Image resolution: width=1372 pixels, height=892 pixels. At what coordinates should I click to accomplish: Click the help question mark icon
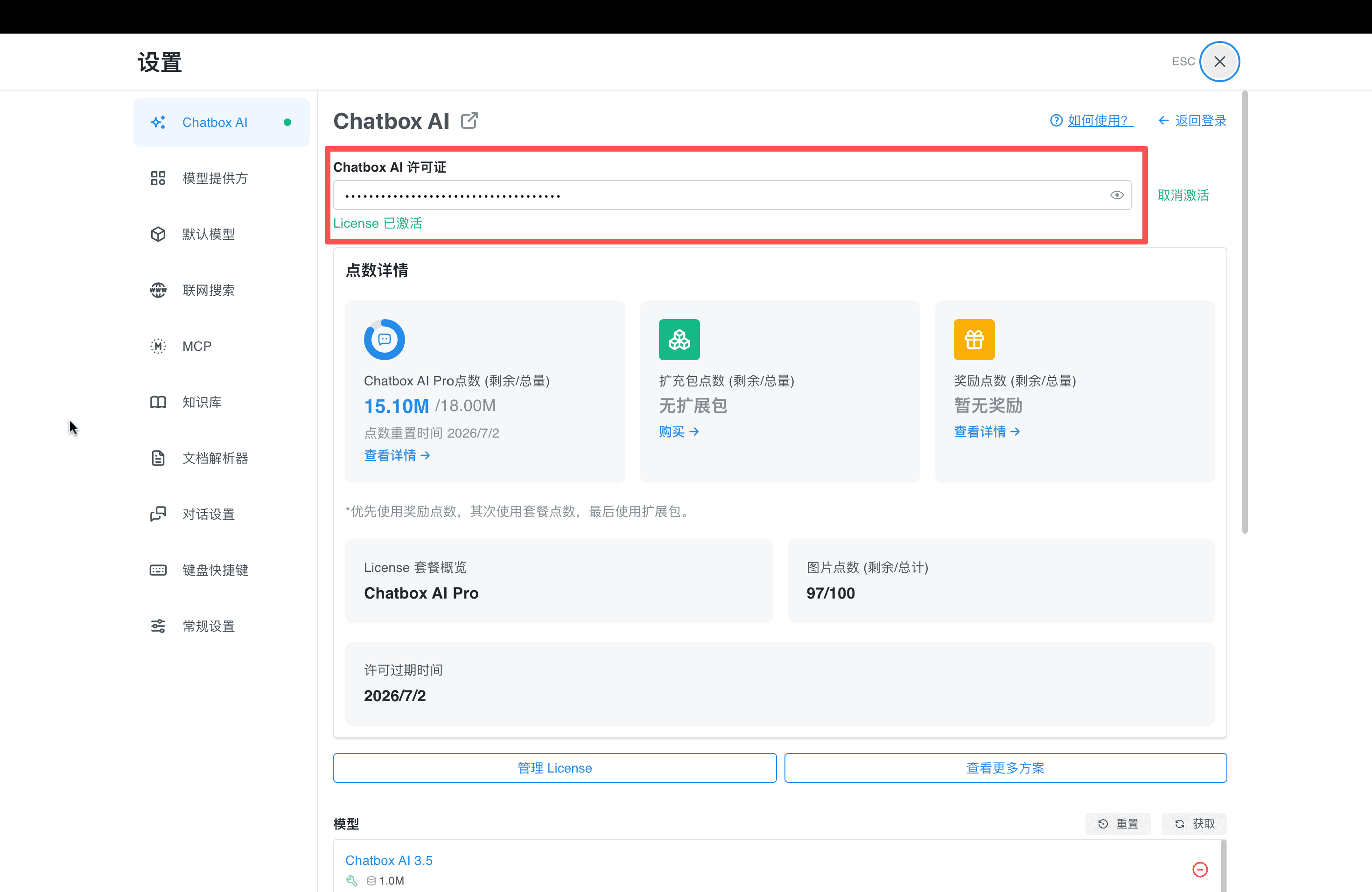tap(1056, 120)
